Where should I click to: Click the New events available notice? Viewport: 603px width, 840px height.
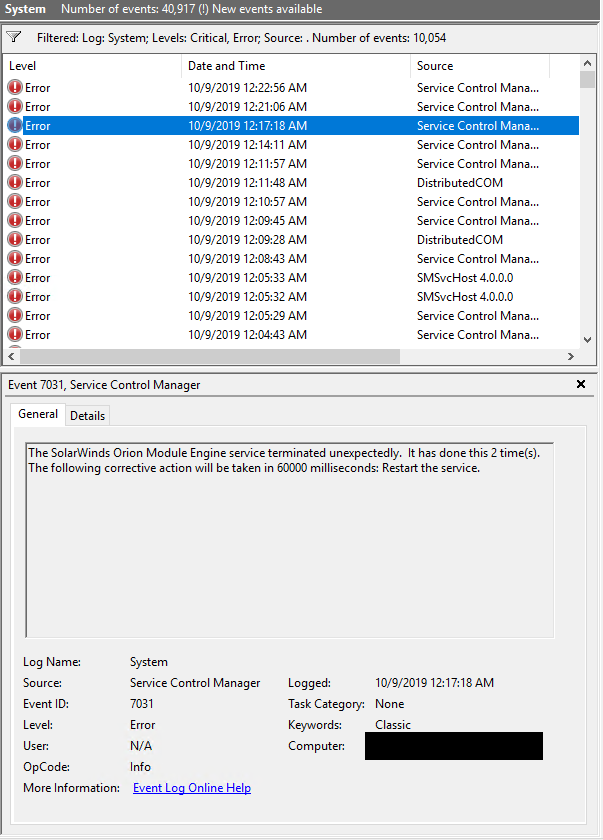267,9
